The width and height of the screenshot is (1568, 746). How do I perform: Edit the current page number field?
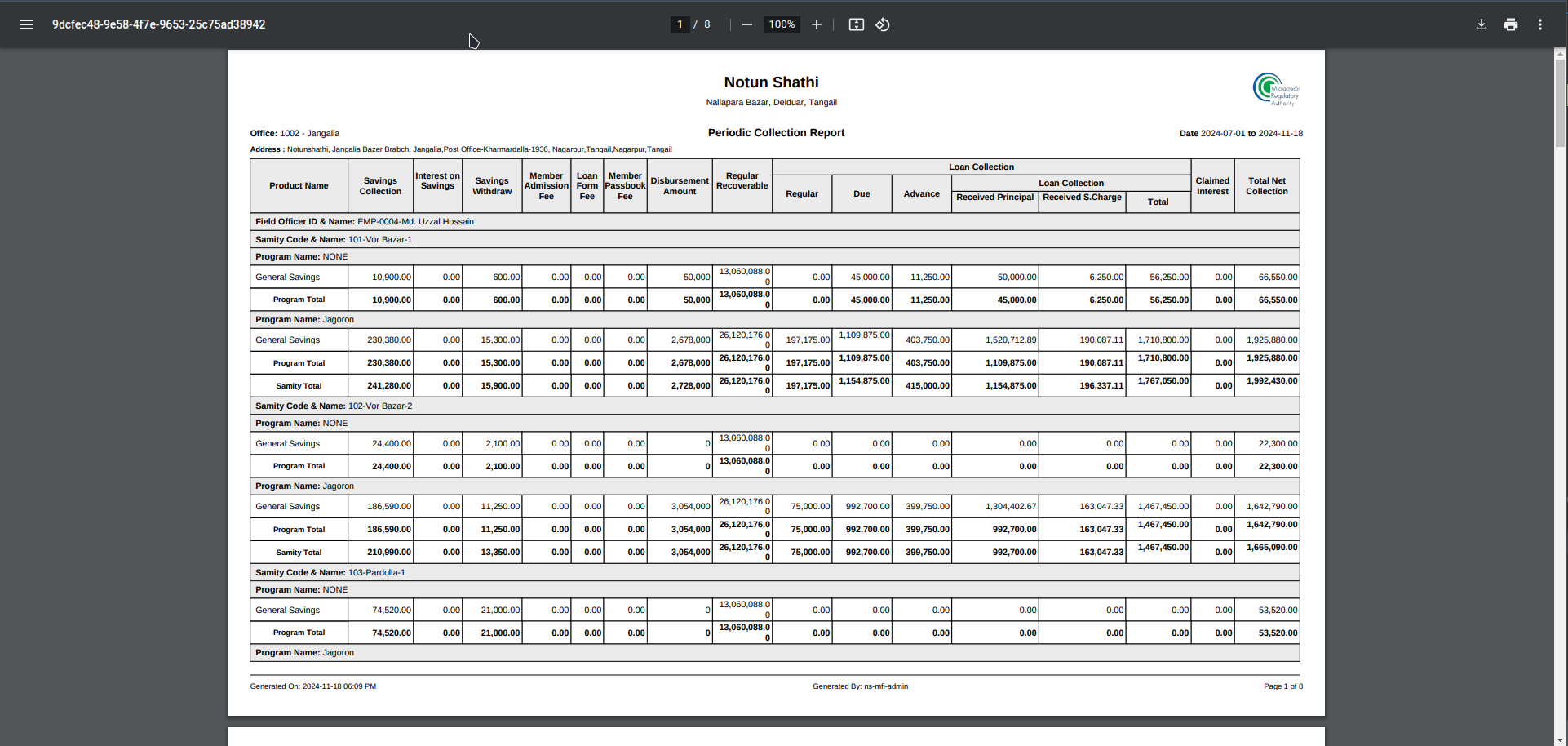[x=680, y=24]
